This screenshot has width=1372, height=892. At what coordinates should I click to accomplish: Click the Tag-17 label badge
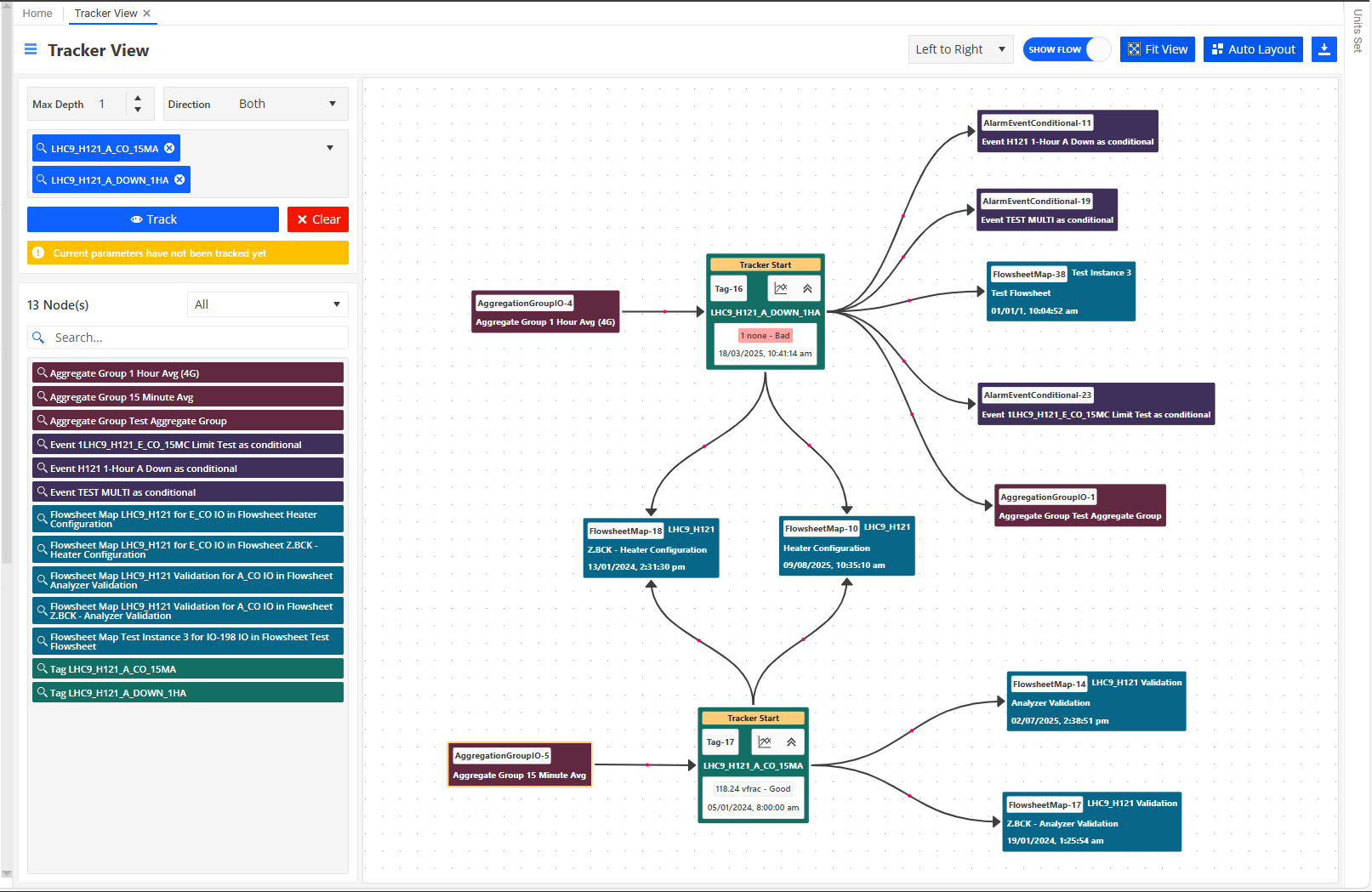coord(720,741)
